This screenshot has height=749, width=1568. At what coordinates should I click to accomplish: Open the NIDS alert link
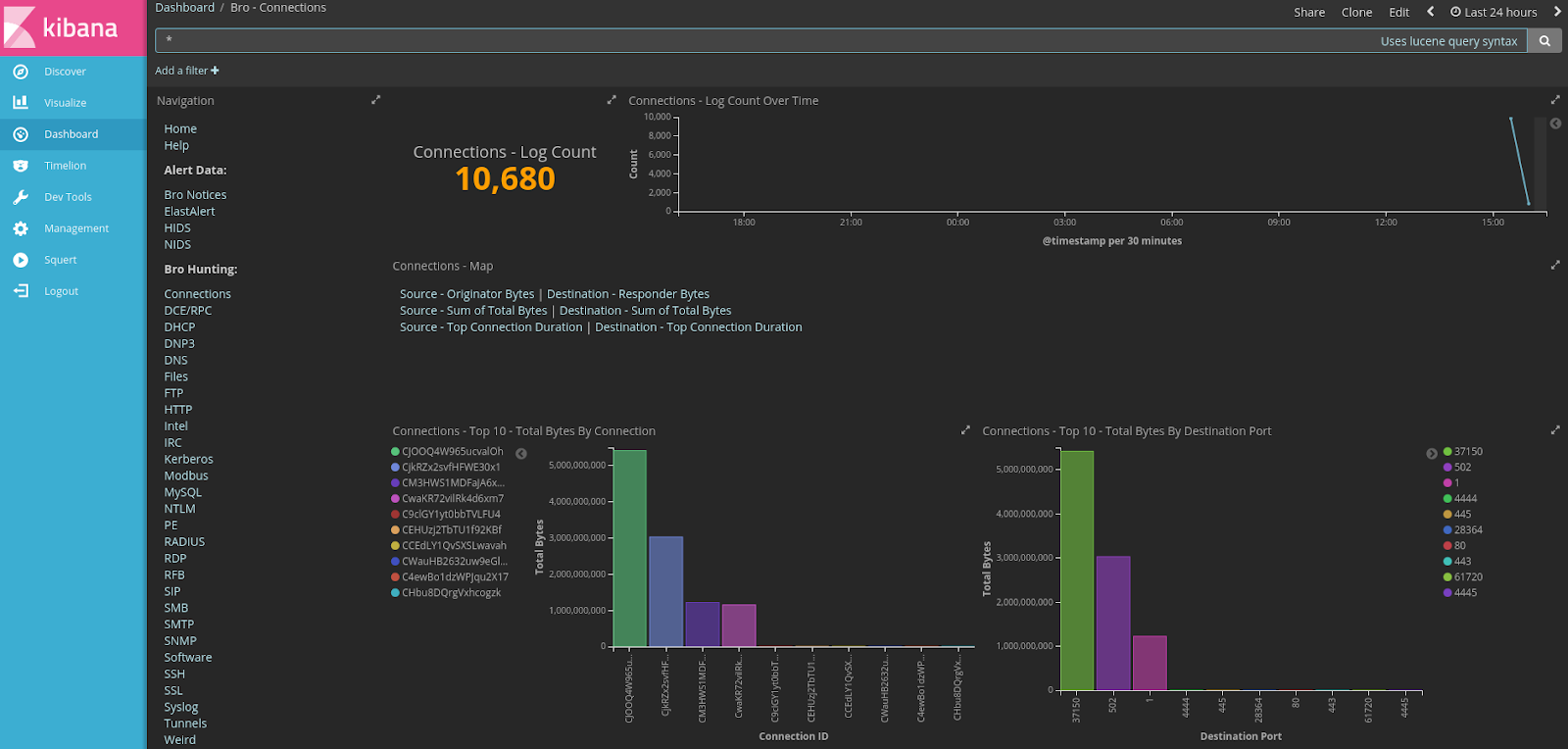(x=177, y=245)
